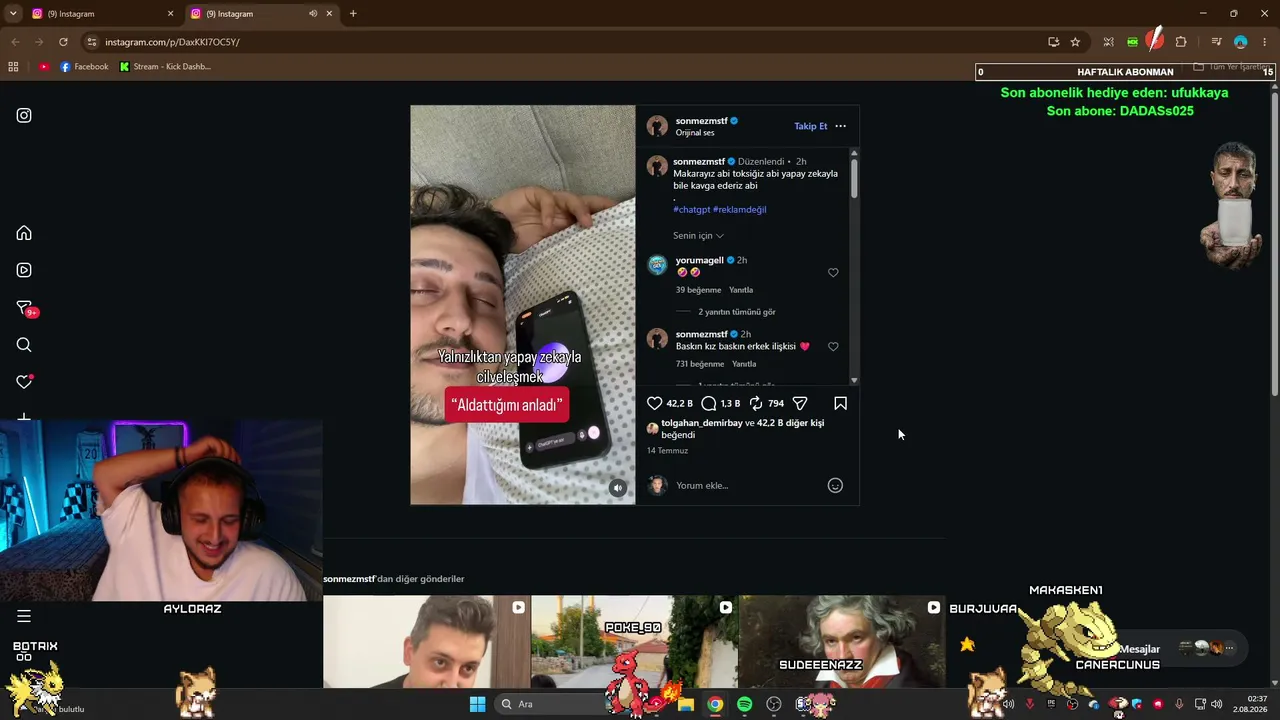Open the media control icon in Chrome toolbar

1216,42
